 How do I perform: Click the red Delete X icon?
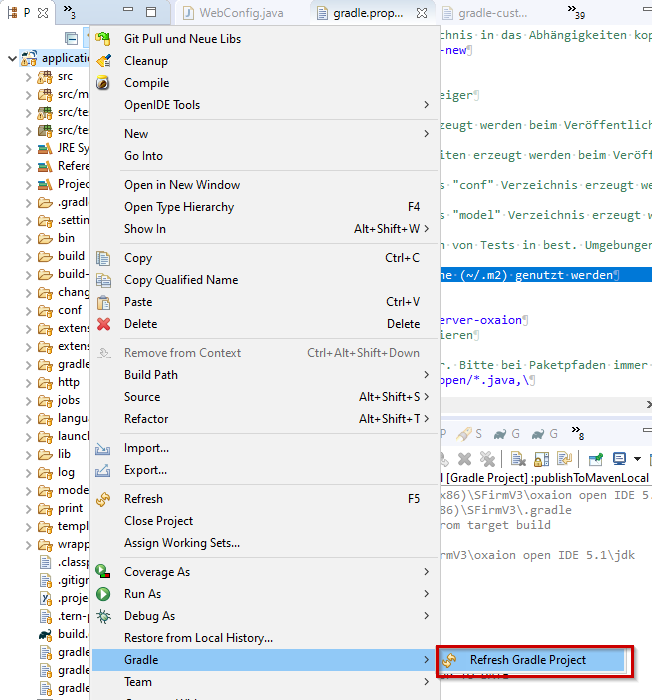103,324
